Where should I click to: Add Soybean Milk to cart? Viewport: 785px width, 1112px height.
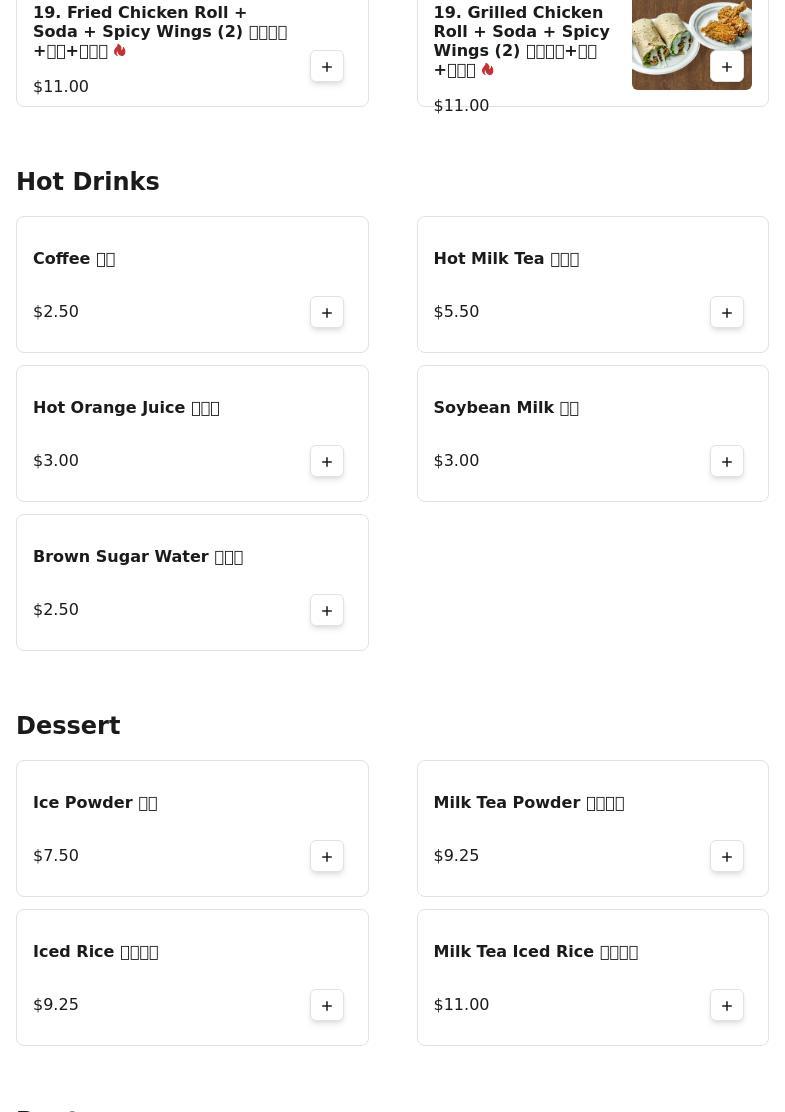click(727, 461)
